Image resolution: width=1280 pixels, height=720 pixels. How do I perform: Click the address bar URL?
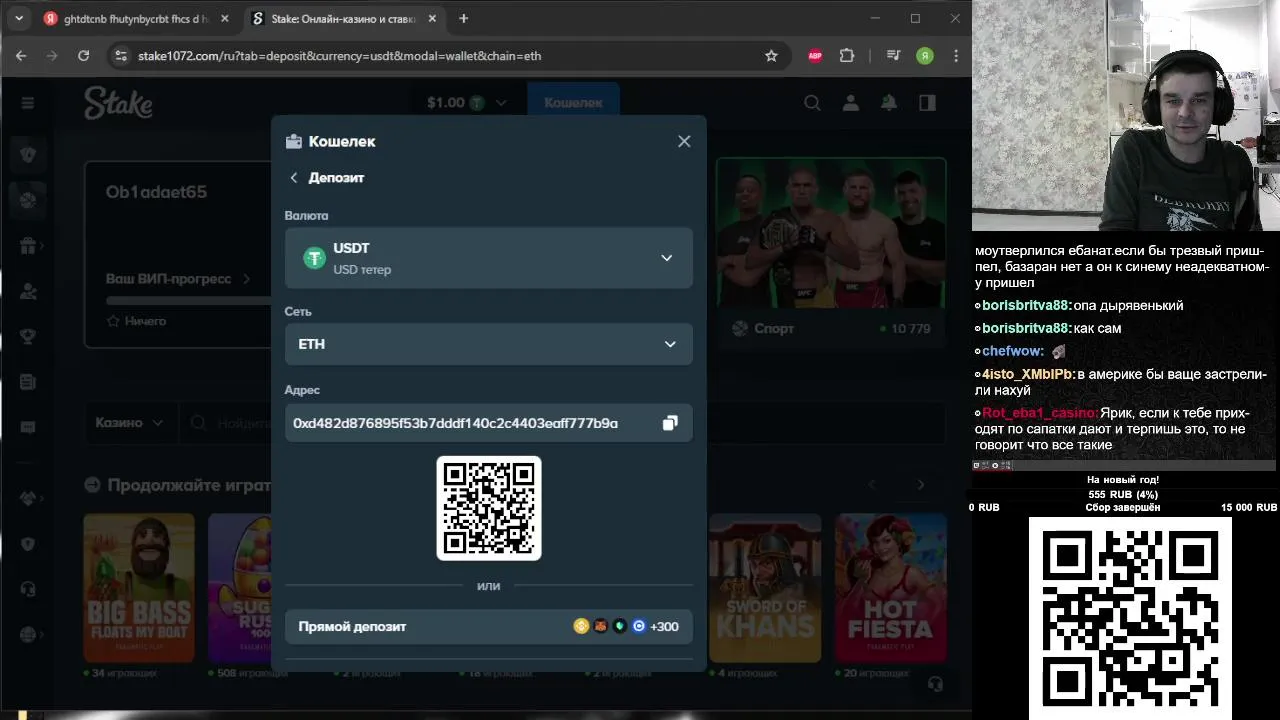[x=339, y=56]
